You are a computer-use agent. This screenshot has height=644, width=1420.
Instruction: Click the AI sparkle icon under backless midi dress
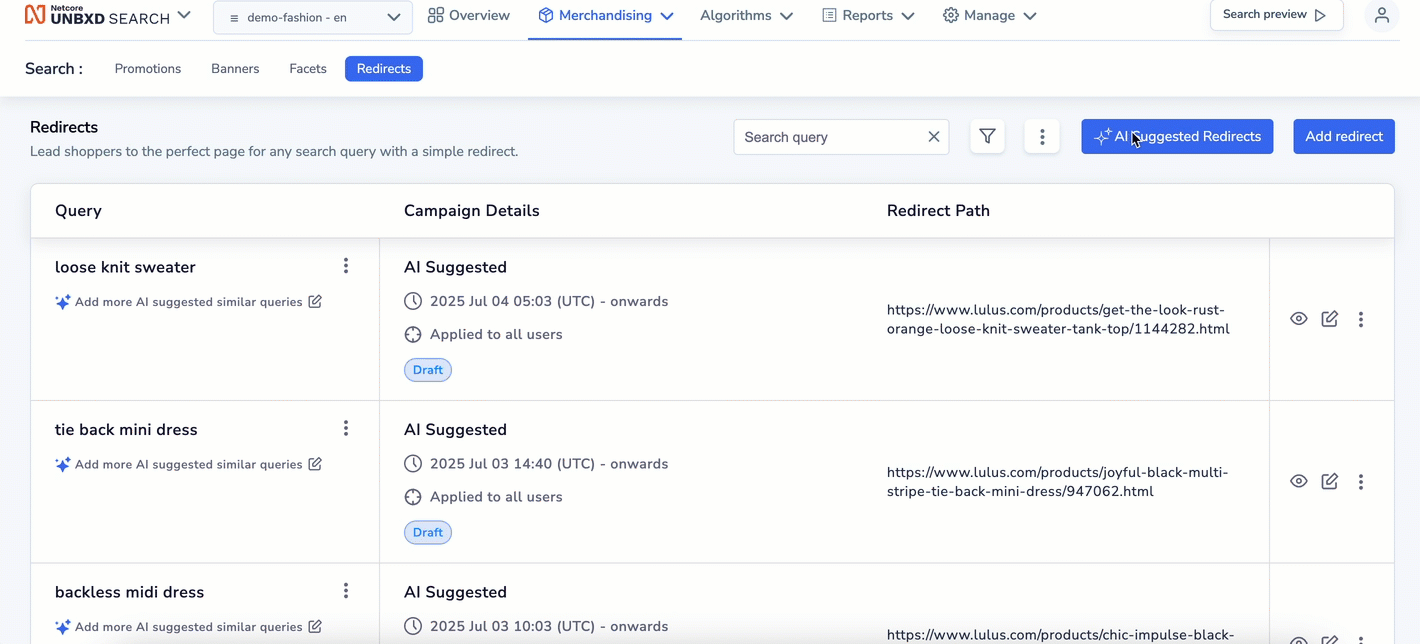(63, 627)
